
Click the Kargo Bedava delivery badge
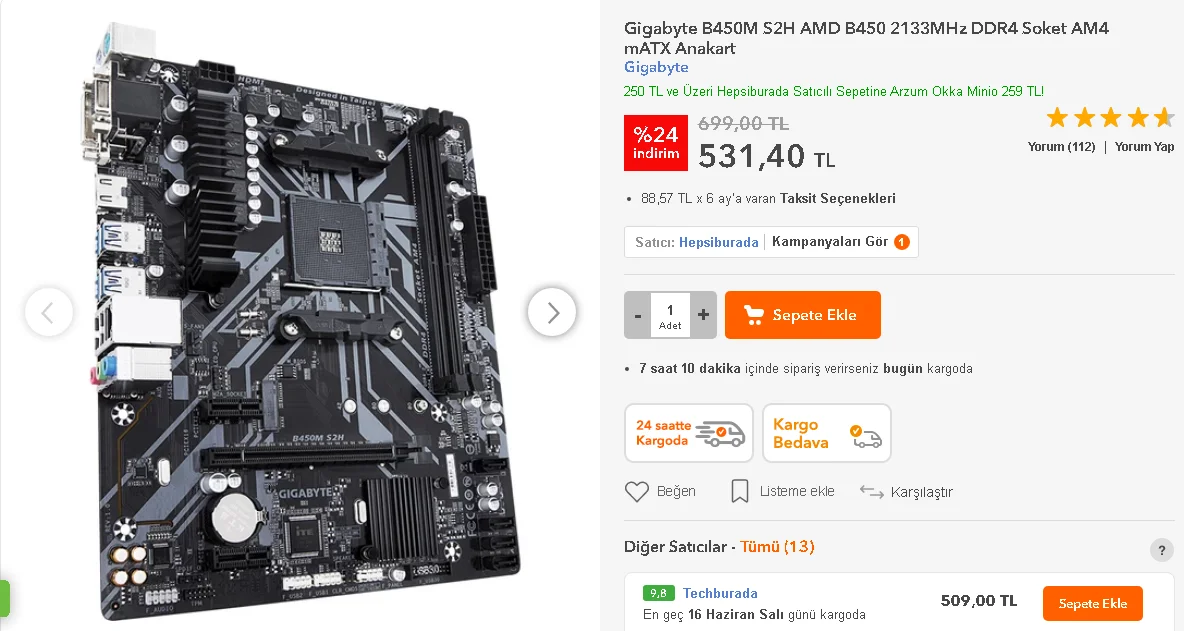click(827, 433)
